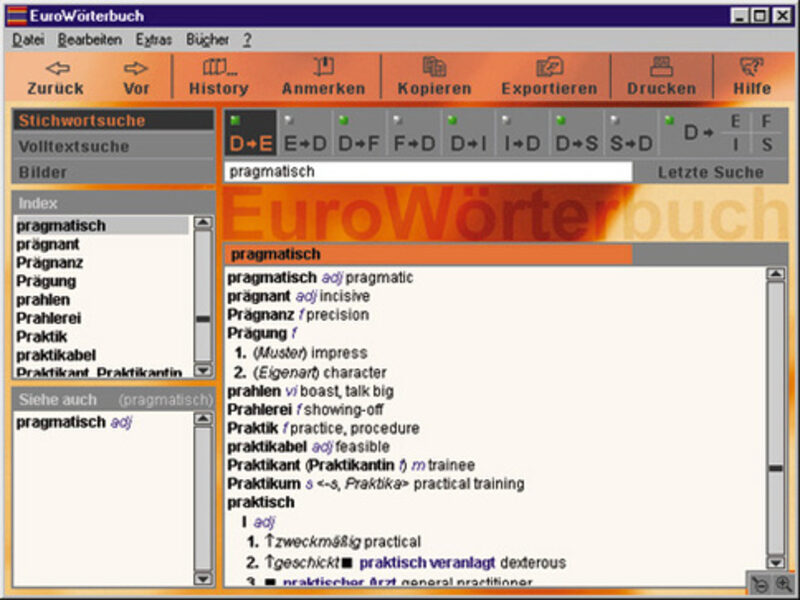Click the Index list scroll-down arrow

[x=203, y=370]
